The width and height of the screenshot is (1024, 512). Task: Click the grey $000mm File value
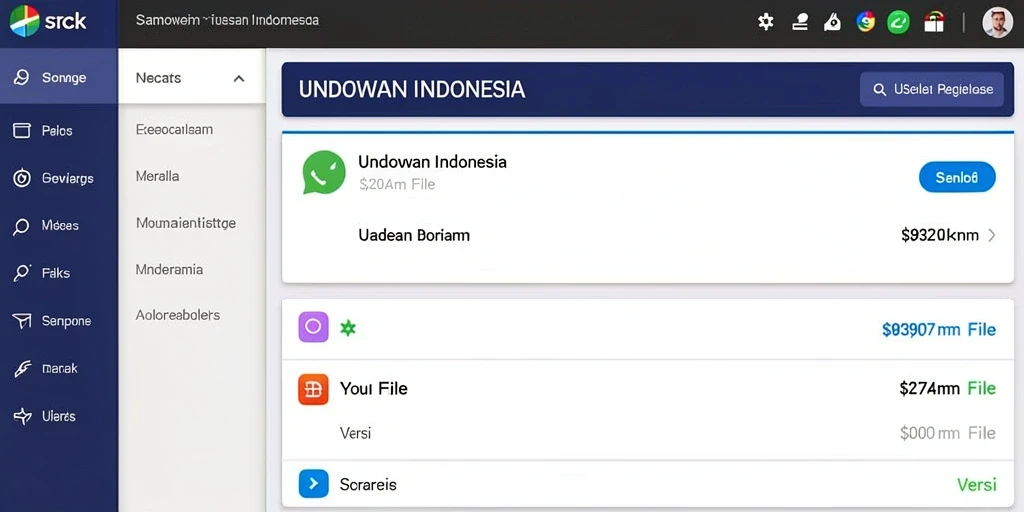(948, 433)
